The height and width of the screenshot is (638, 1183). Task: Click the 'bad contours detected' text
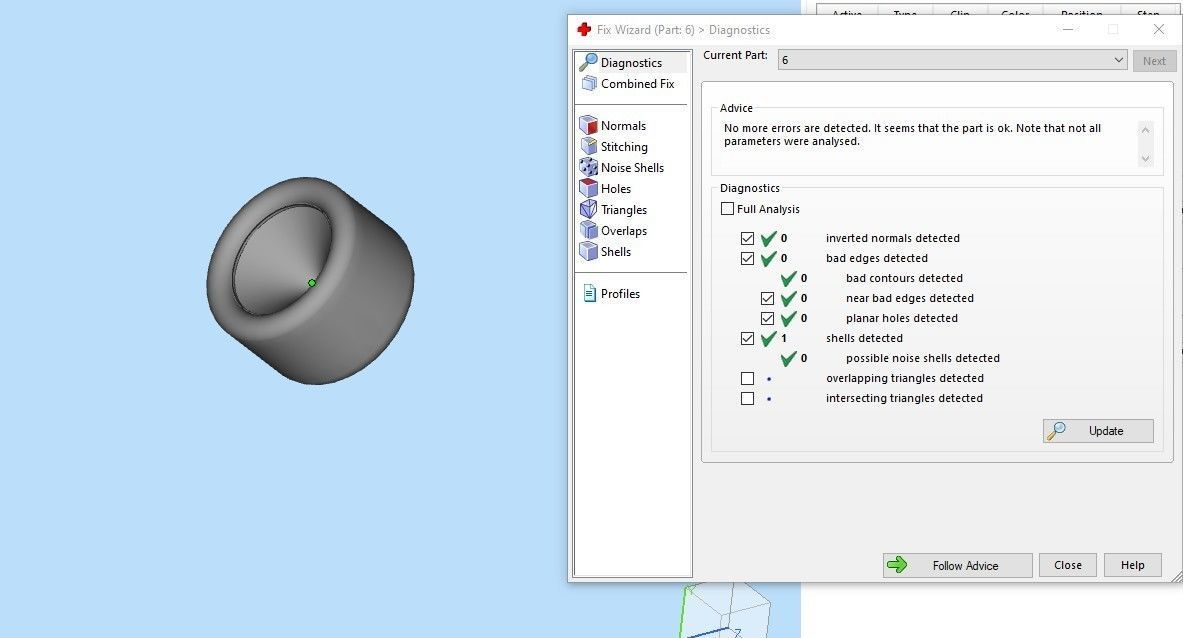coord(904,278)
